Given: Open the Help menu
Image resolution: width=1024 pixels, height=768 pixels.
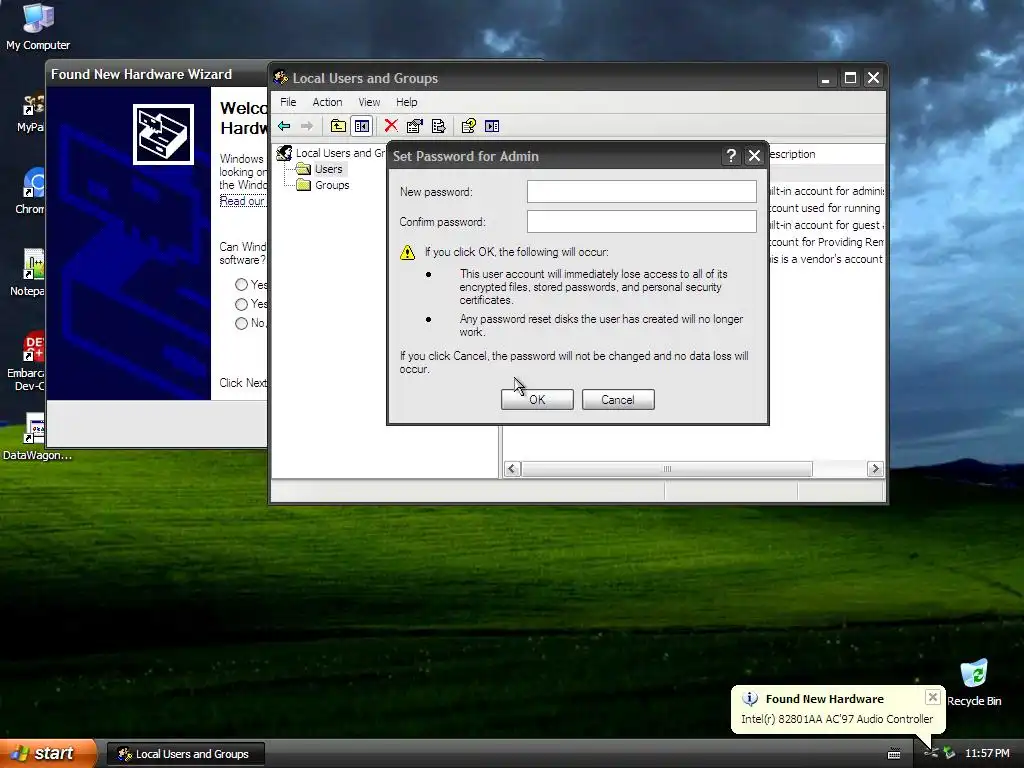Looking at the screenshot, I should pos(406,103).
